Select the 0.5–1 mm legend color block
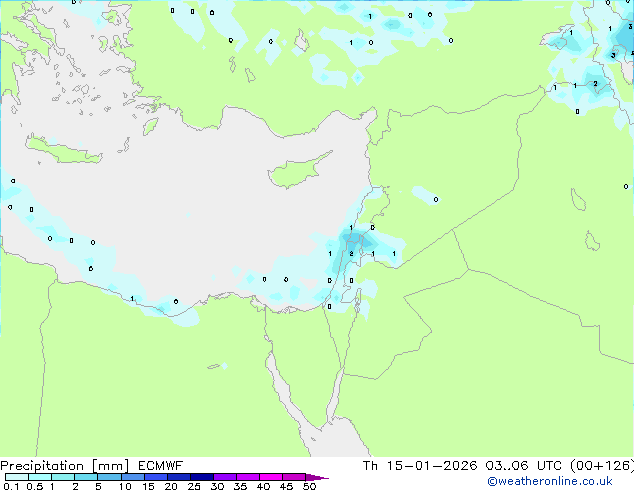Viewport: 634px width, 490px height. [x=40, y=477]
